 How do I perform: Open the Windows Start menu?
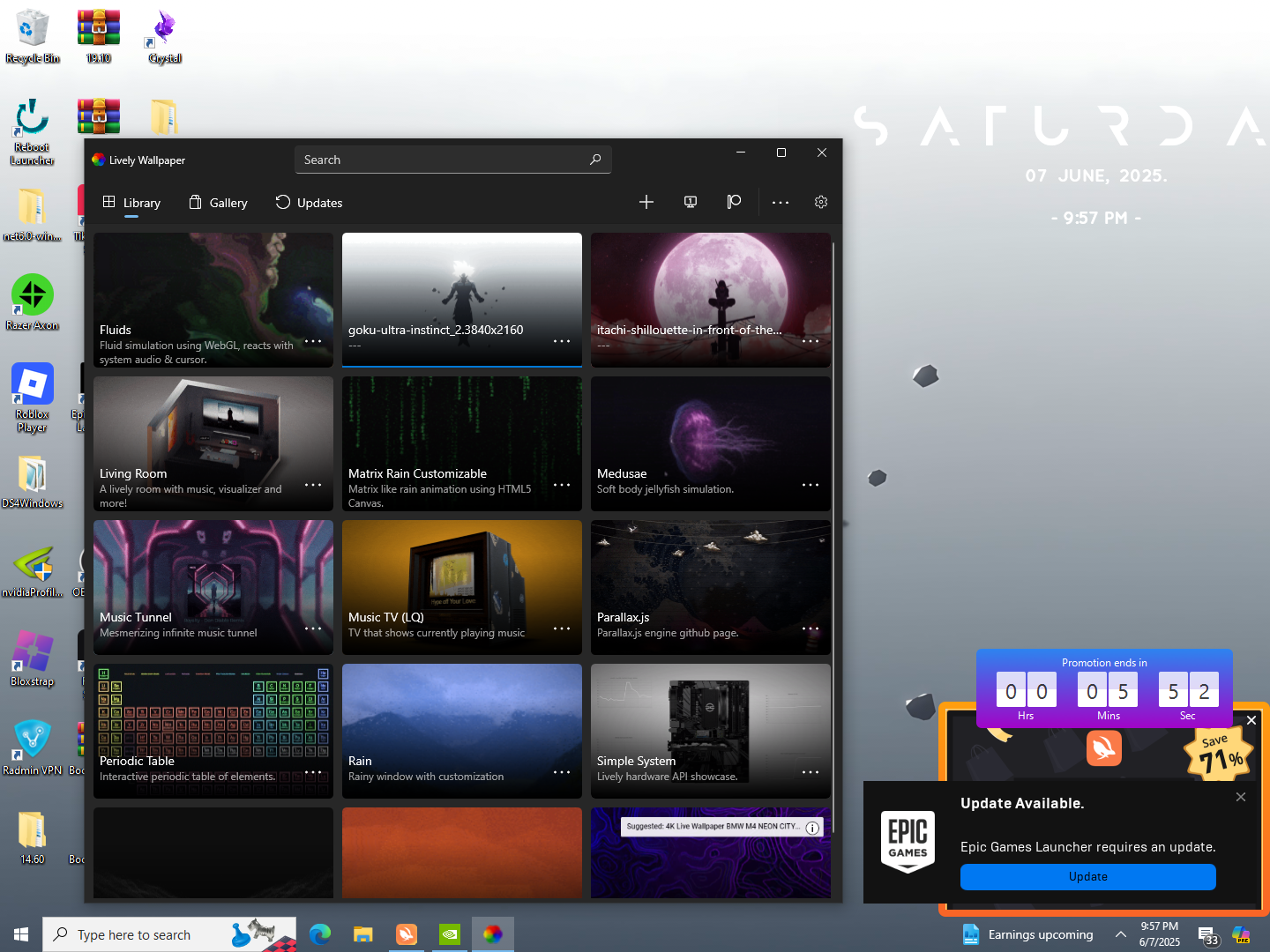coord(21,934)
